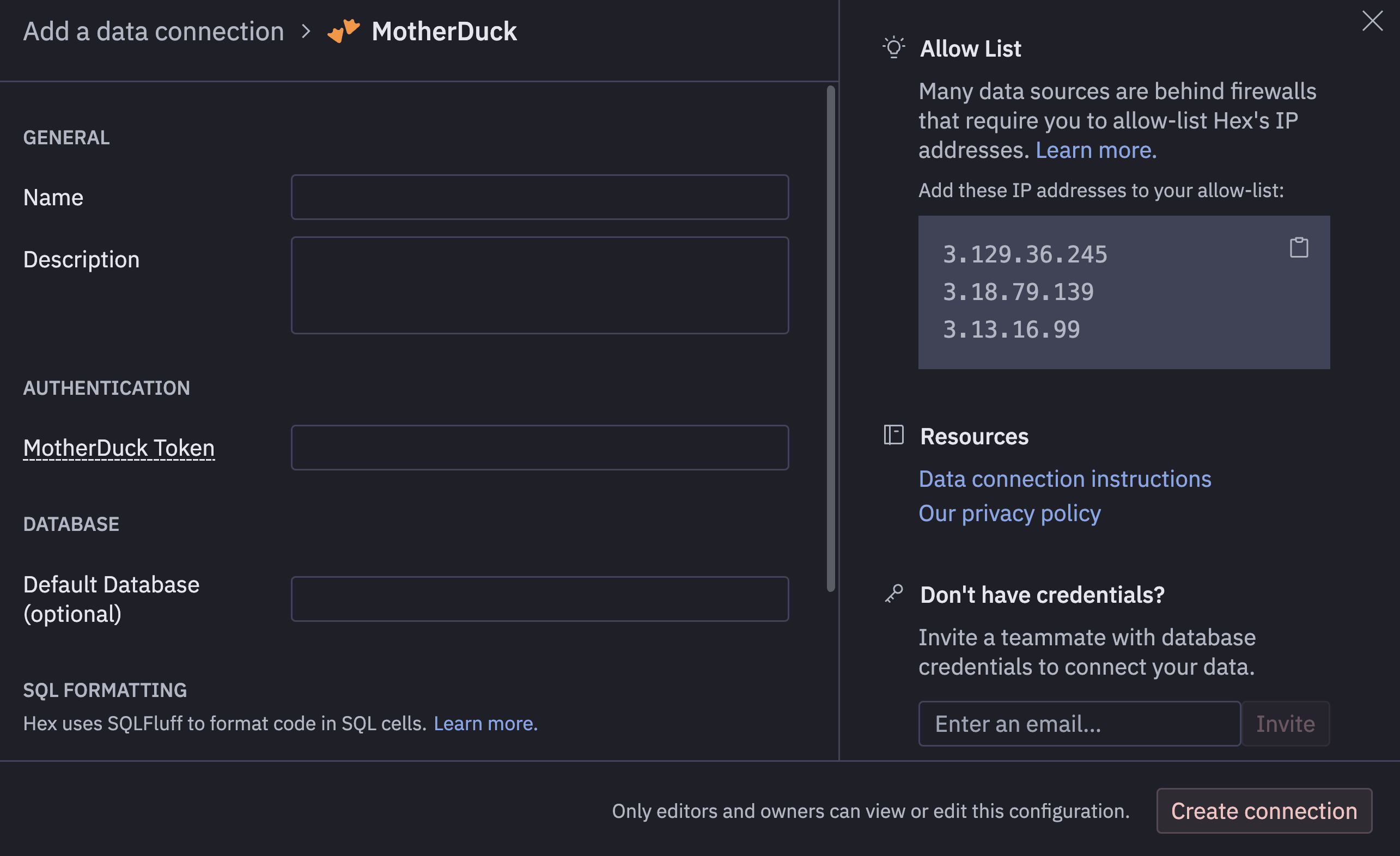This screenshot has width=1400, height=856.
Task: Focus the MotherDuck Token field
Action: click(539, 448)
